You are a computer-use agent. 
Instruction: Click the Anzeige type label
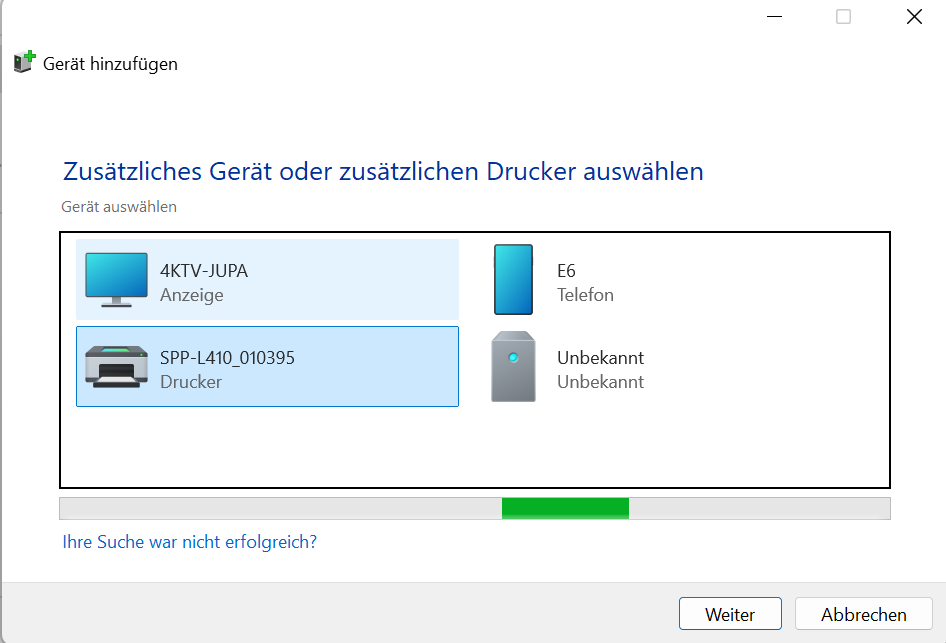click(x=192, y=295)
